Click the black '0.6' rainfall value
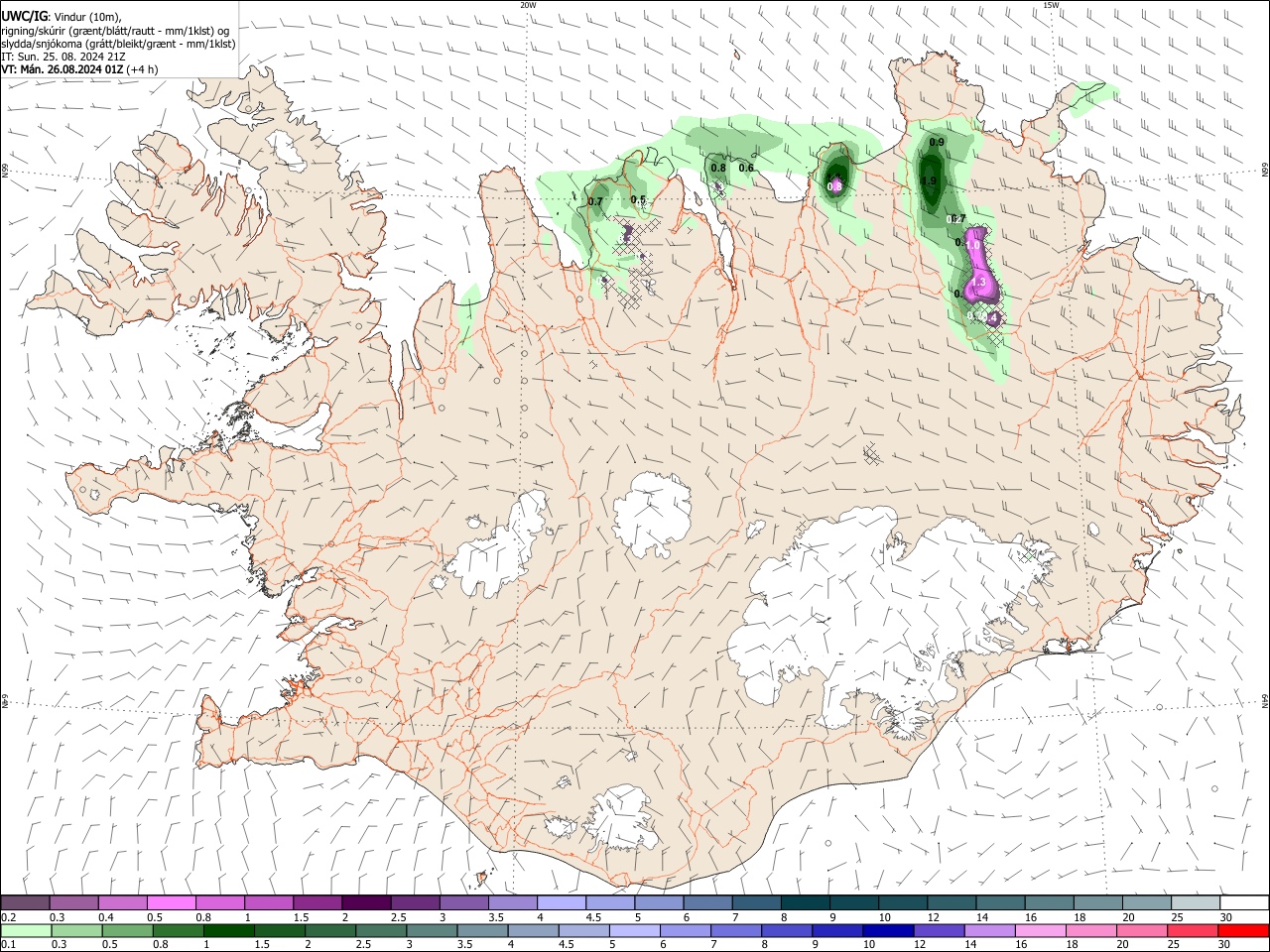This screenshot has width=1270, height=952. click(746, 169)
